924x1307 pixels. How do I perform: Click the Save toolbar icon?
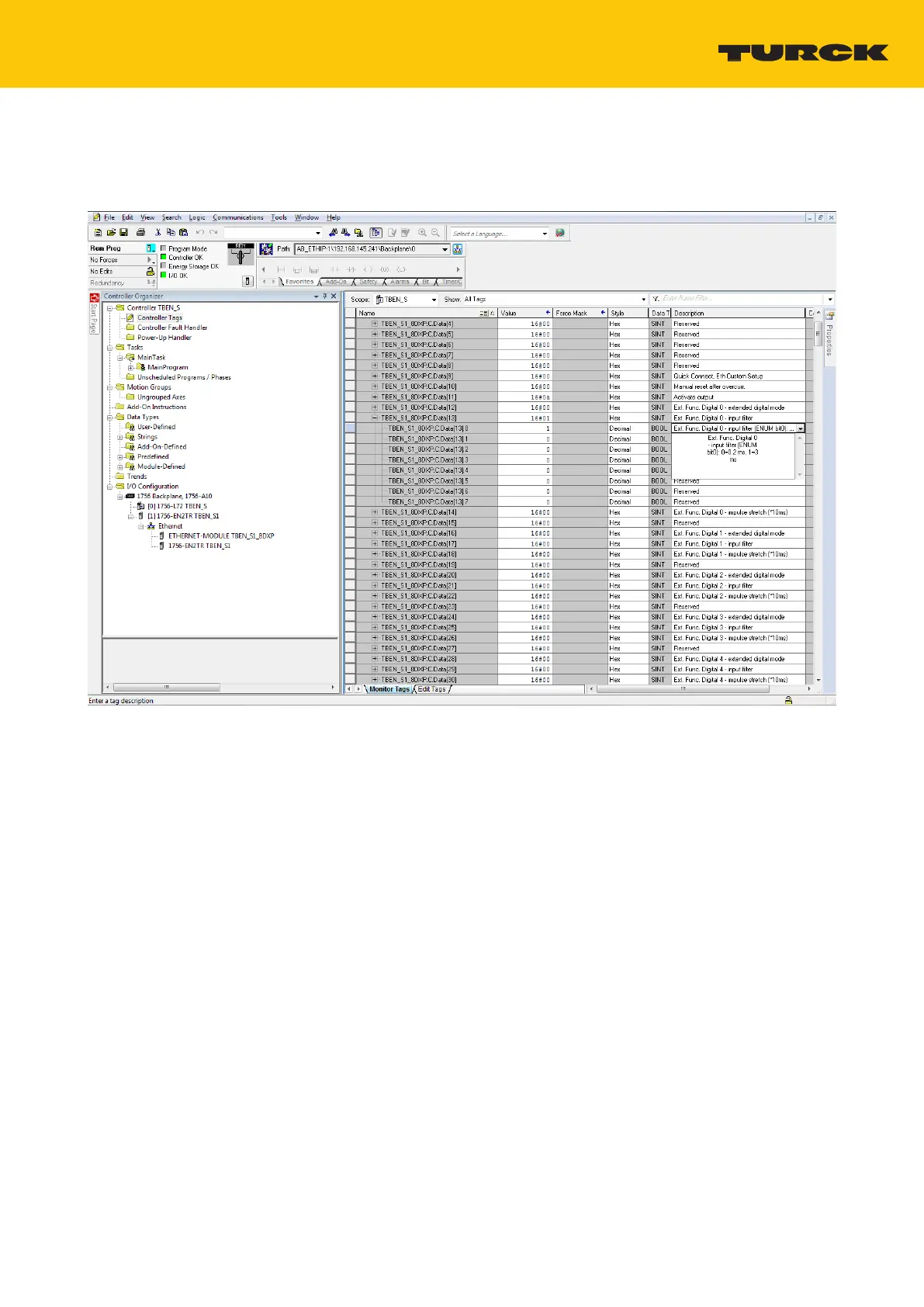[123, 232]
